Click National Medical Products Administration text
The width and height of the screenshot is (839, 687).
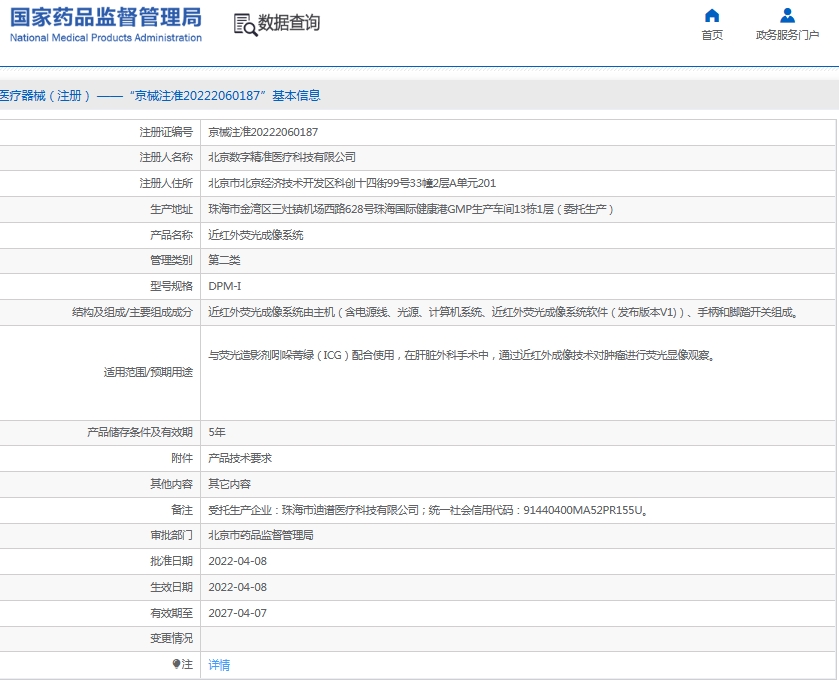[106, 37]
